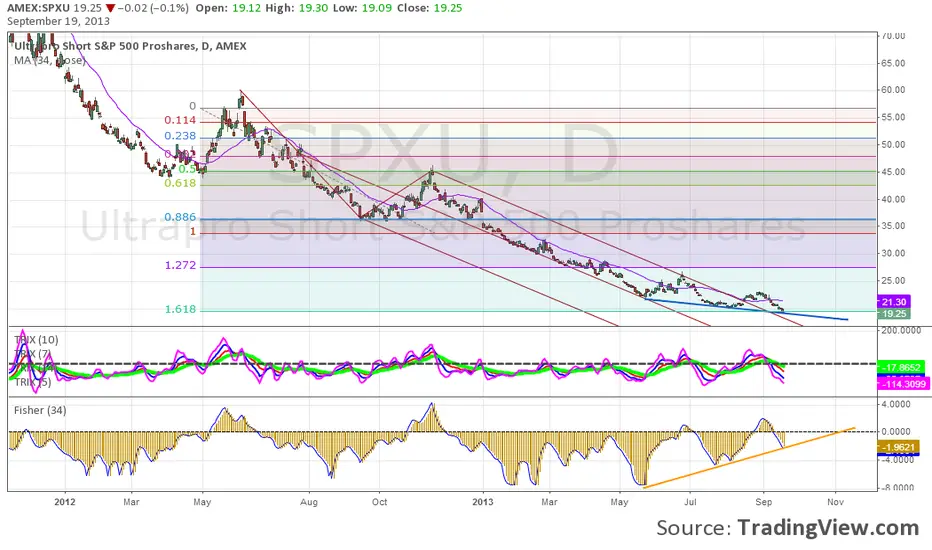
Task: Click the 21.30 moving average price tag
Action: [x=893, y=303]
